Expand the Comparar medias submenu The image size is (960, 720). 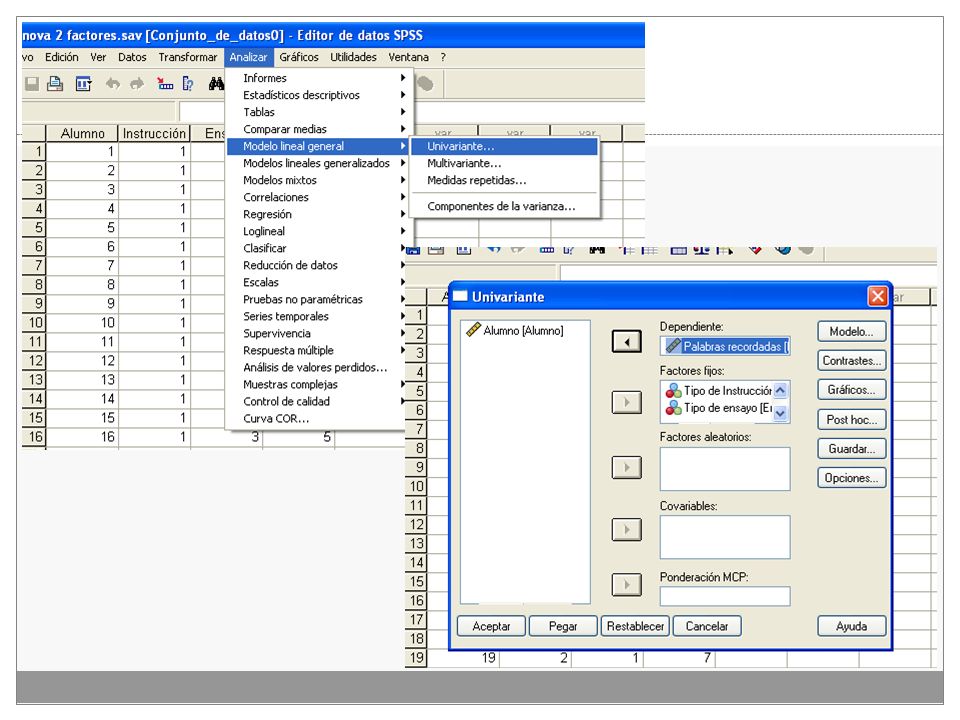tap(317, 129)
